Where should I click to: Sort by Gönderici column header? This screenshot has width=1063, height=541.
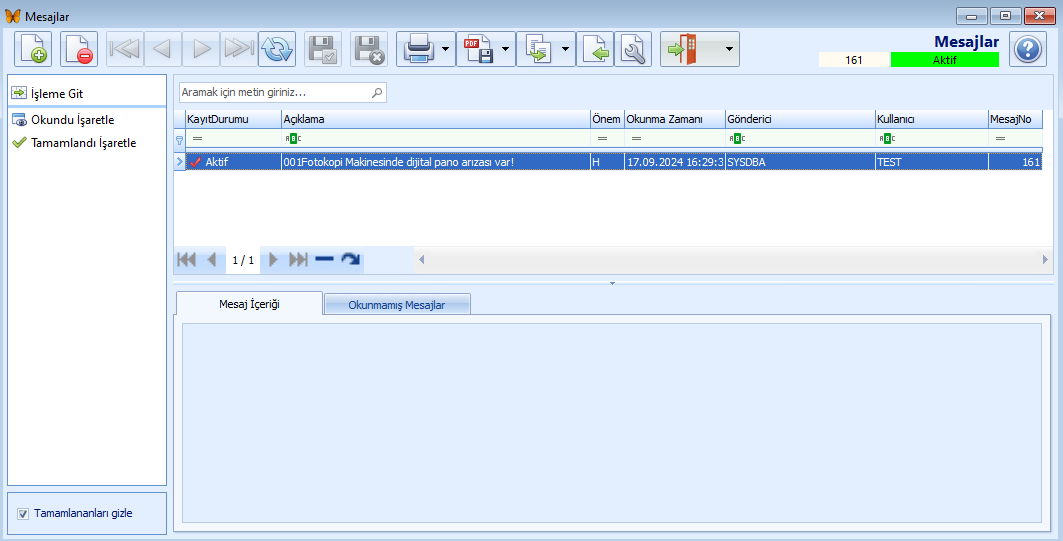pos(800,119)
